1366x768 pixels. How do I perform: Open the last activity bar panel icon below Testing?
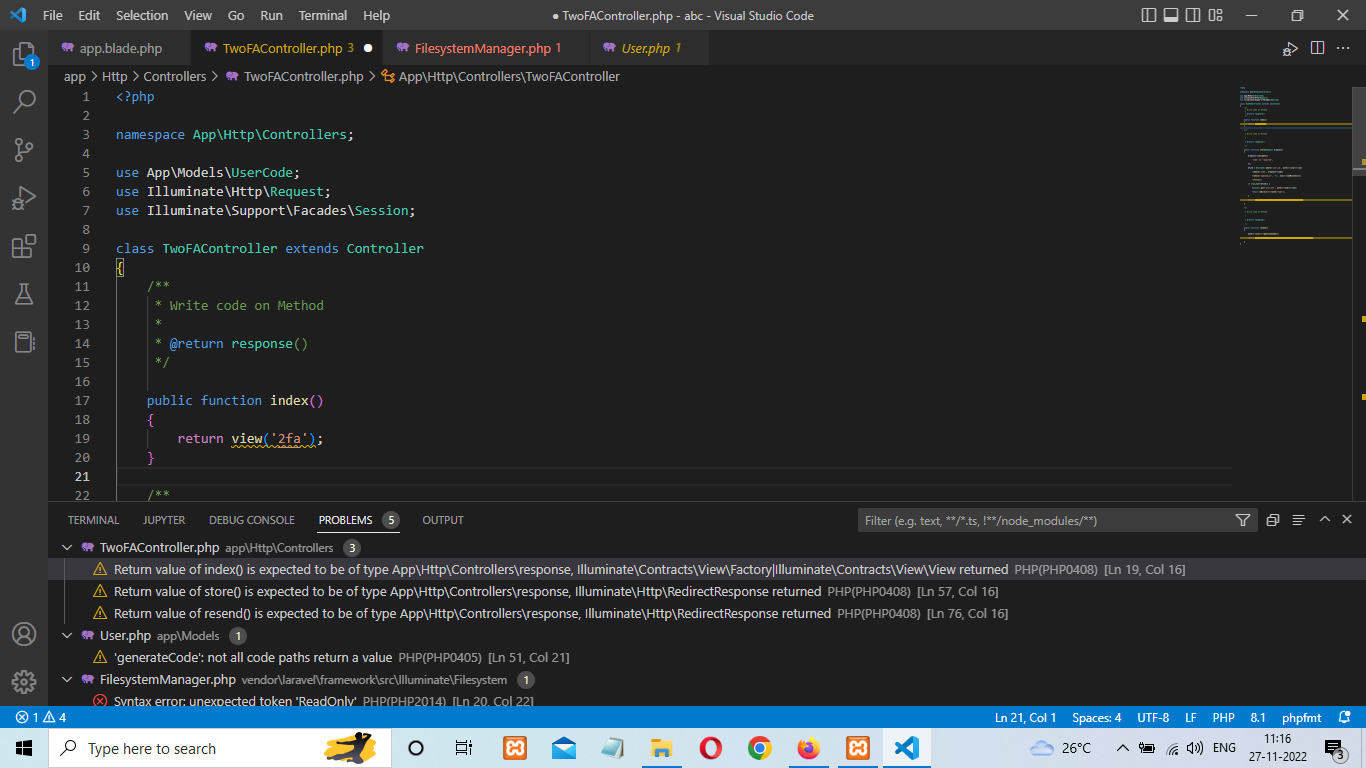pos(24,342)
